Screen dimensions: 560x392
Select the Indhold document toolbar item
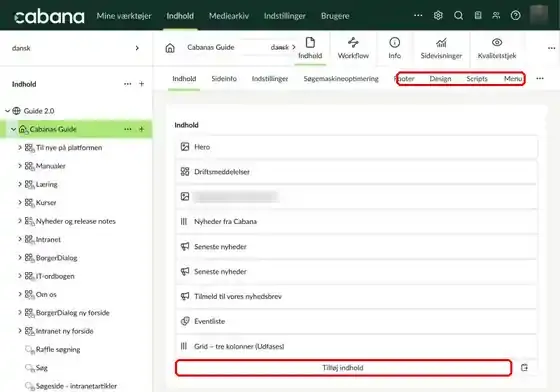[x=310, y=48]
